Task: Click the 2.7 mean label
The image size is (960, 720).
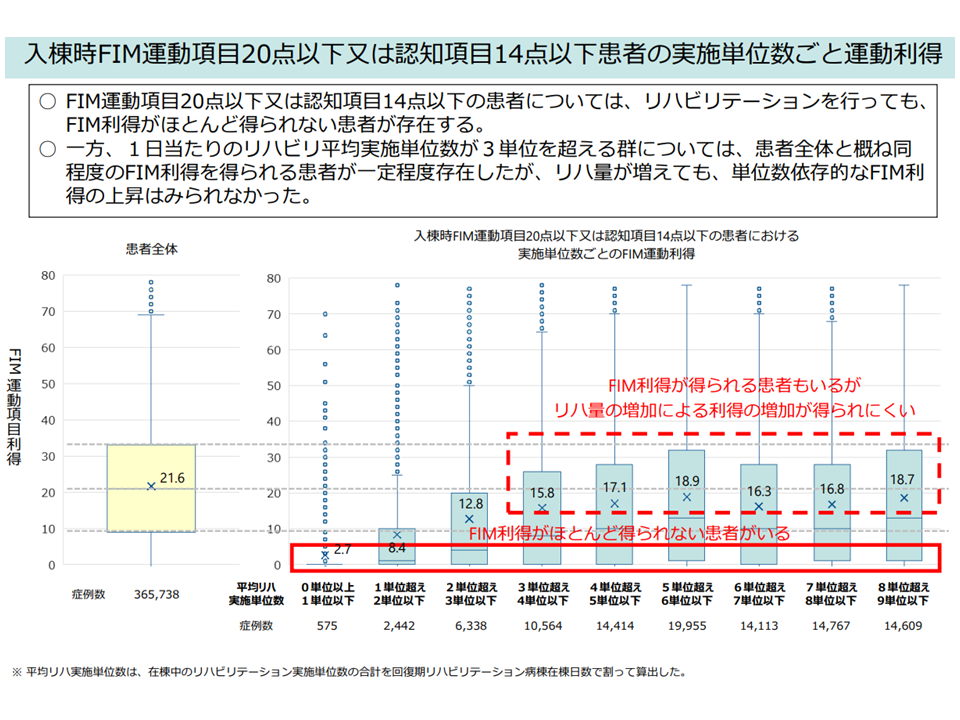Action: (341, 550)
